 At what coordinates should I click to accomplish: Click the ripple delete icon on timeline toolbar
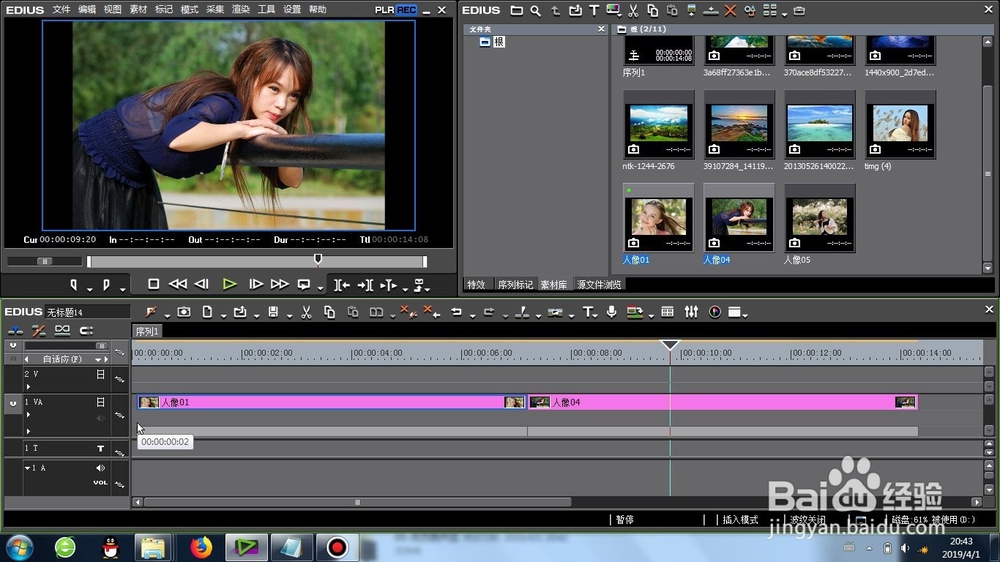(432, 312)
